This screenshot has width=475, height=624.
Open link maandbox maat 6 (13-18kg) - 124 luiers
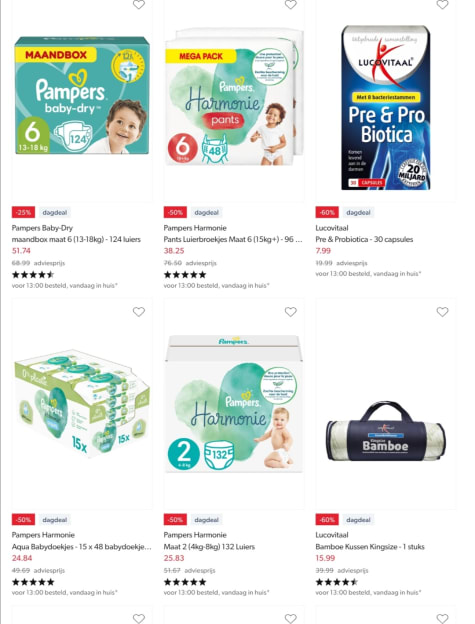[76, 240]
